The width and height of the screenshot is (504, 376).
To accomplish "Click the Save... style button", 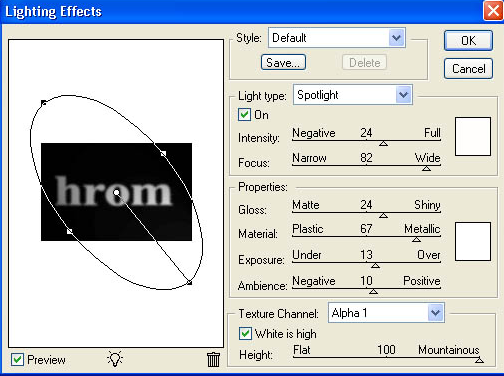I will tap(283, 63).
